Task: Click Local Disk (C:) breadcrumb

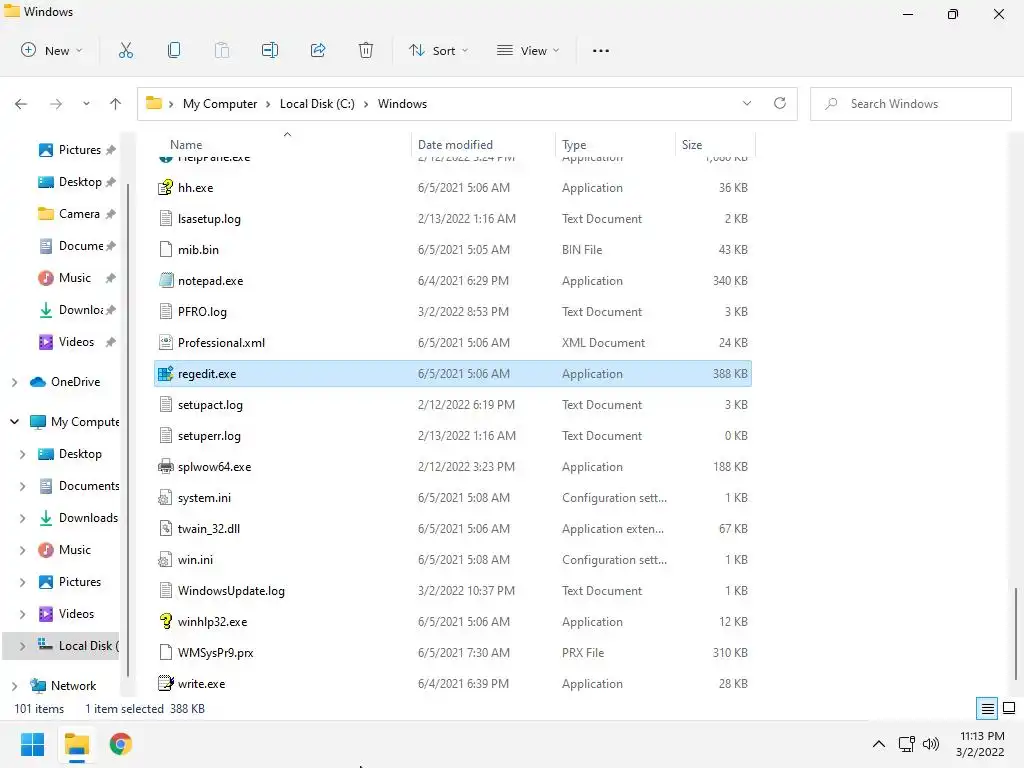Action: 317,104
